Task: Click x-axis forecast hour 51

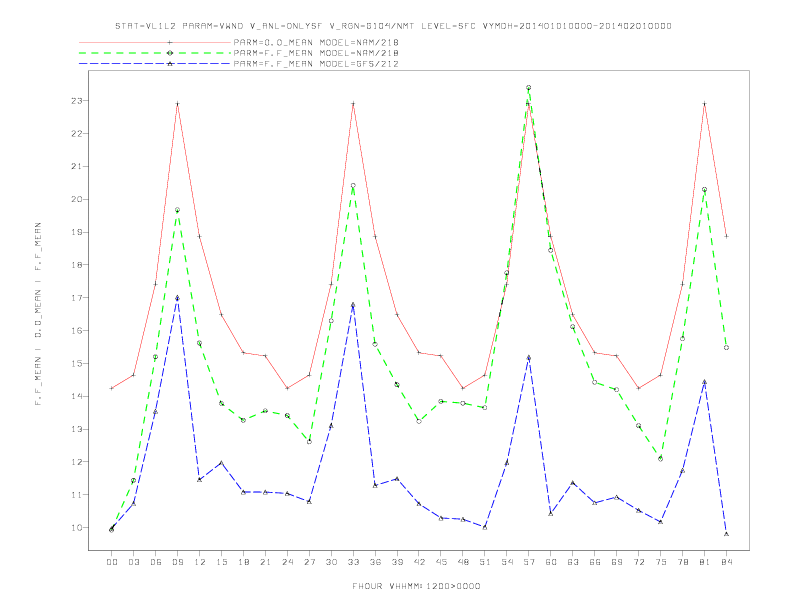Action: coord(485,562)
